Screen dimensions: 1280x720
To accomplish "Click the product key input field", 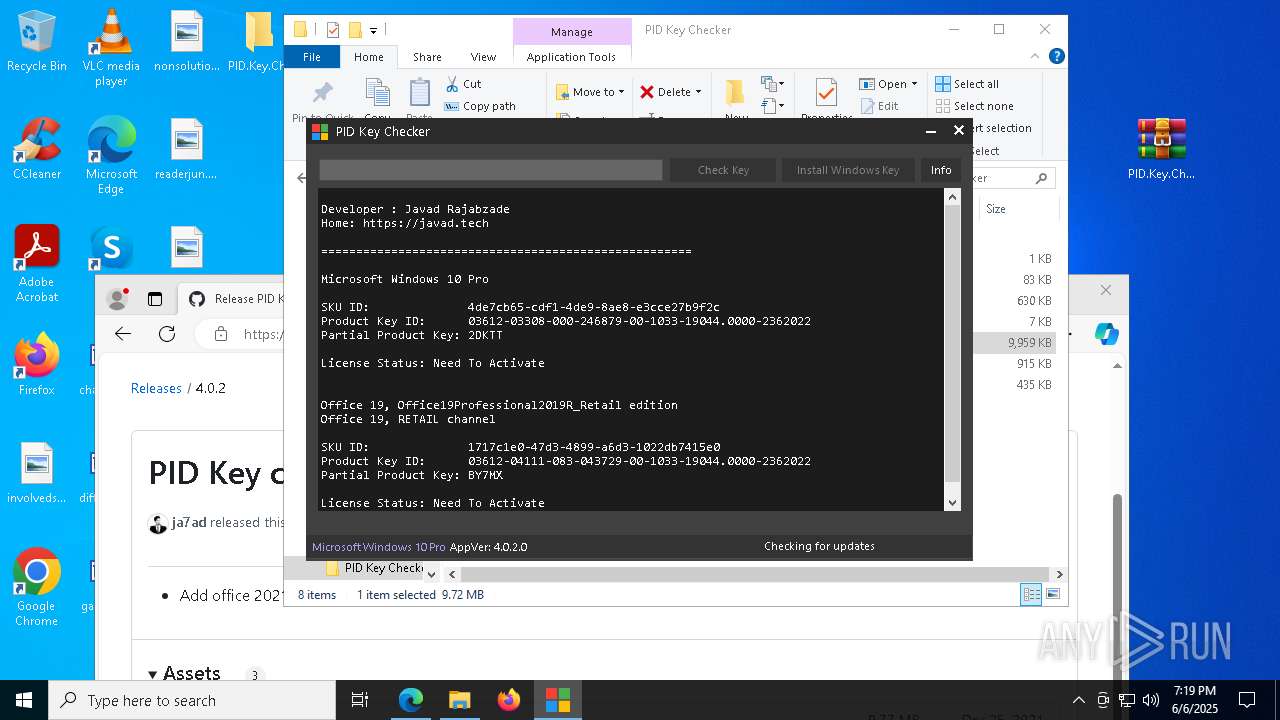I will coord(490,170).
